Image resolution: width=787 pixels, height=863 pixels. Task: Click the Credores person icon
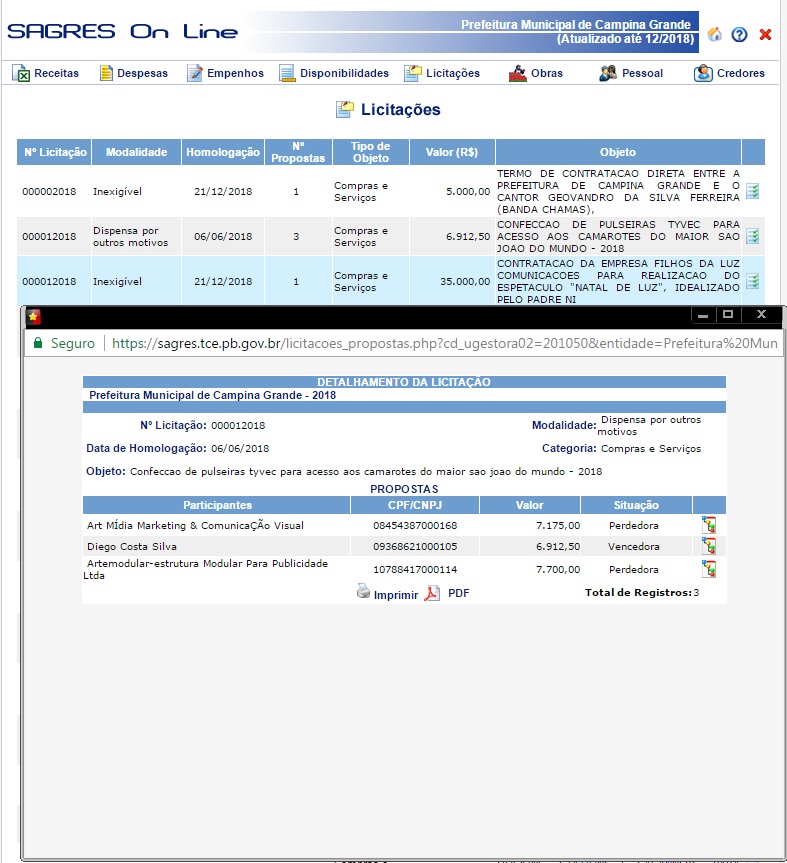pos(703,73)
